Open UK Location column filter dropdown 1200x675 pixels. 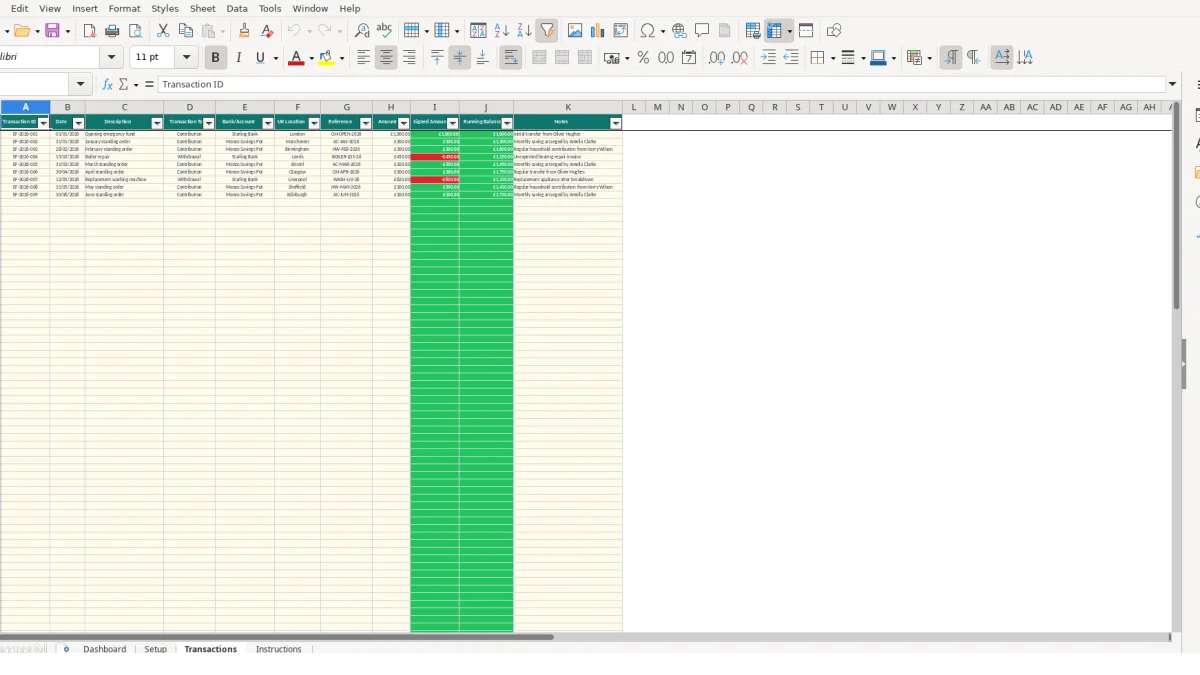pos(314,122)
